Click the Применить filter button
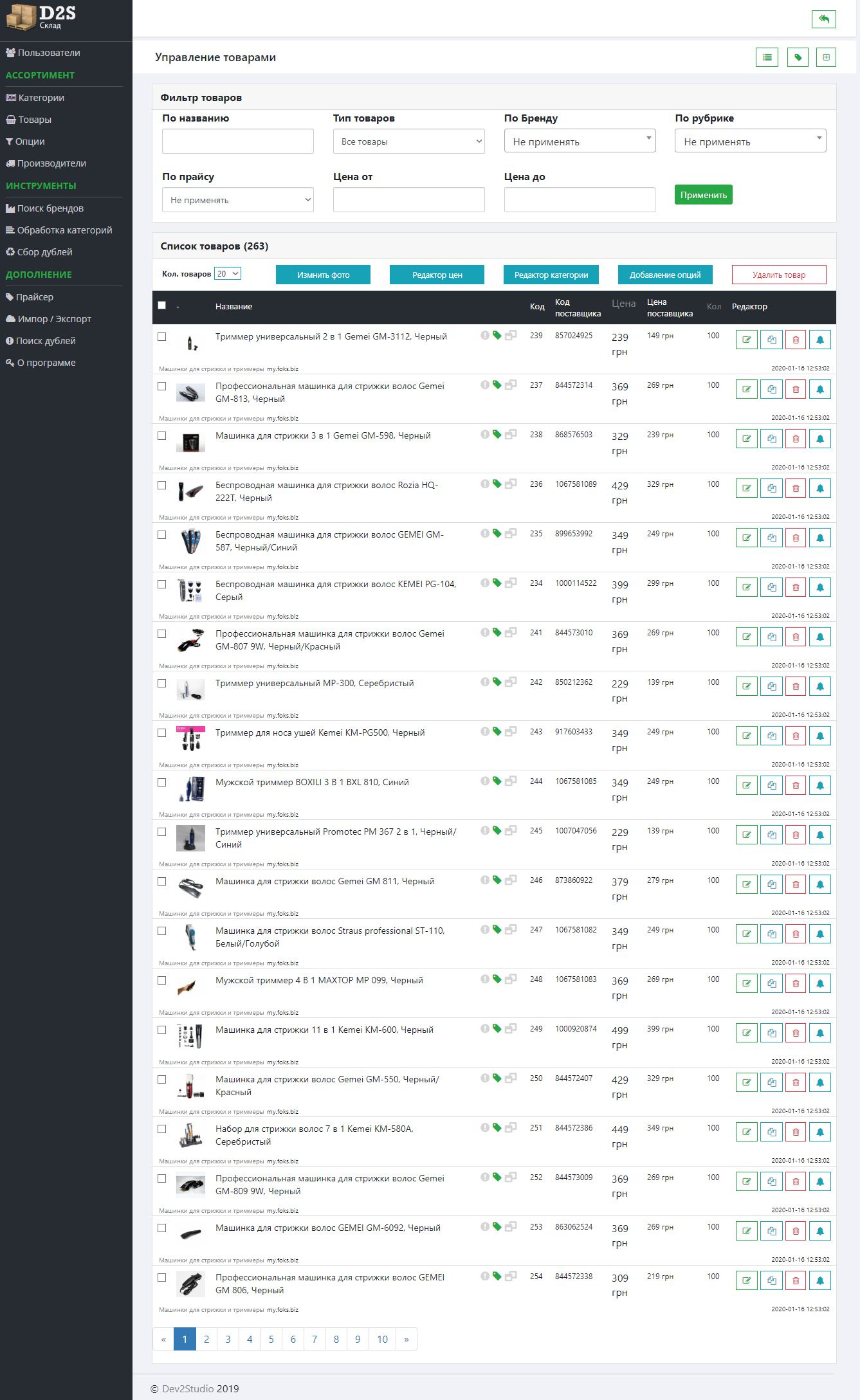This screenshot has height=1400, width=860. click(x=703, y=195)
